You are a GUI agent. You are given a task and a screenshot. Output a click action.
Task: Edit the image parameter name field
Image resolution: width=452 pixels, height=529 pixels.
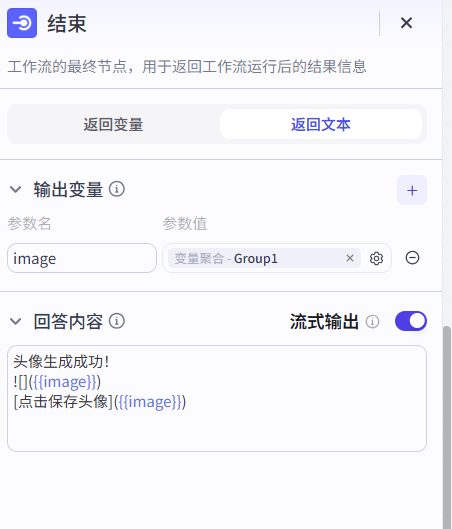coord(82,258)
